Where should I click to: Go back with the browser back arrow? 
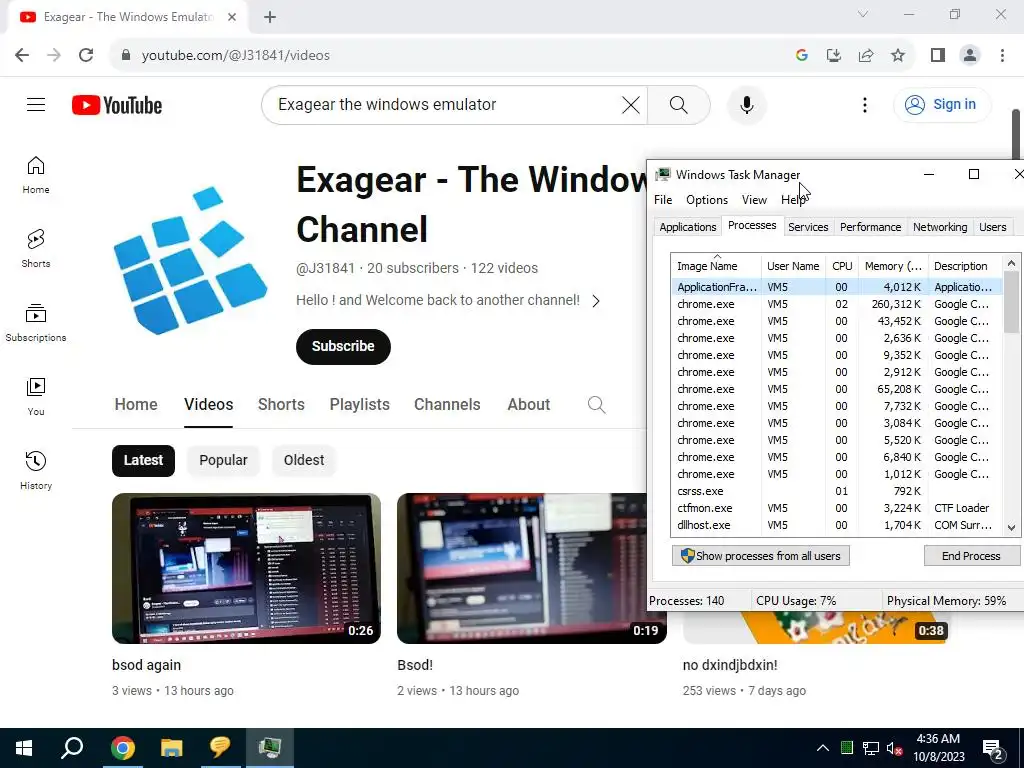[x=22, y=56]
